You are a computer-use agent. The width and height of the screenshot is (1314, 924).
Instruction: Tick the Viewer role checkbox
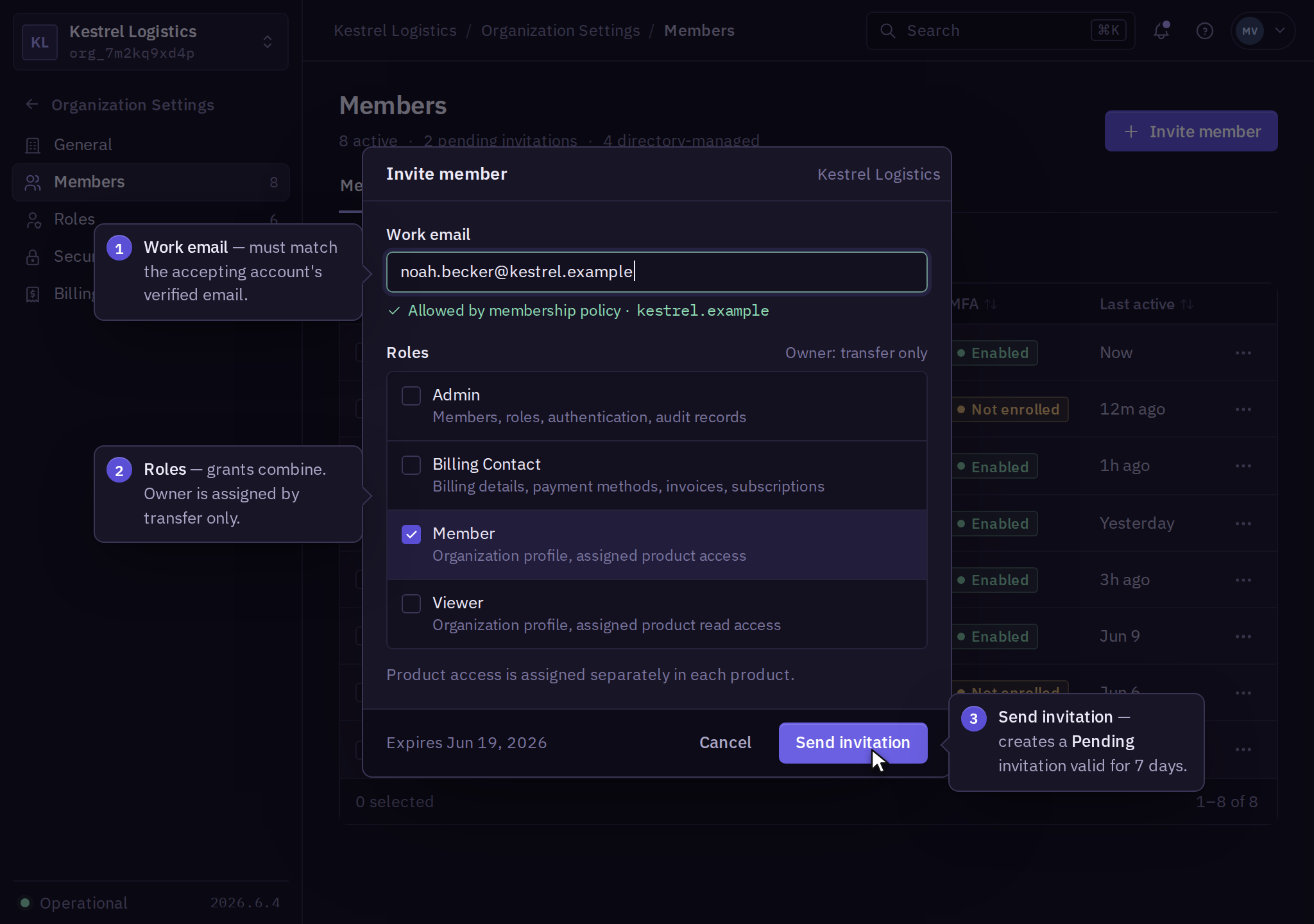[x=411, y=604]
